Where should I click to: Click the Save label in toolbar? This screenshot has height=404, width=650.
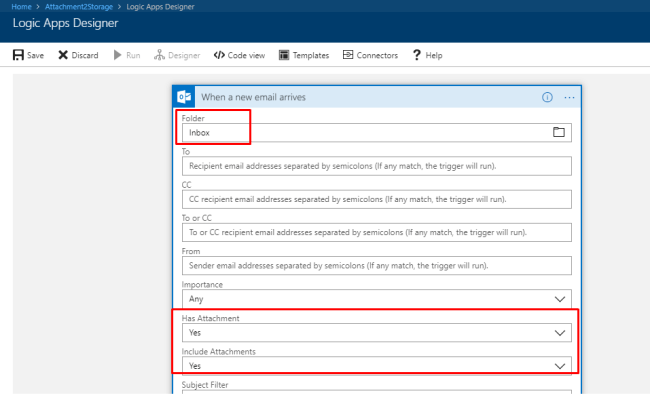[35, 56]
